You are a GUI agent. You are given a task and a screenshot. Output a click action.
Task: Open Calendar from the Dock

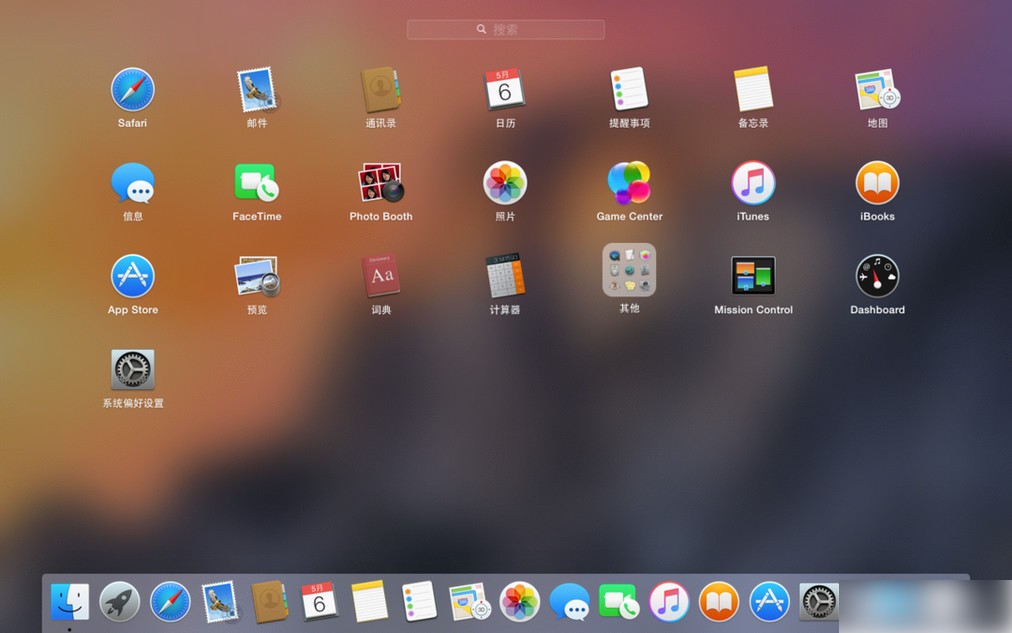[x=319, y=601]
